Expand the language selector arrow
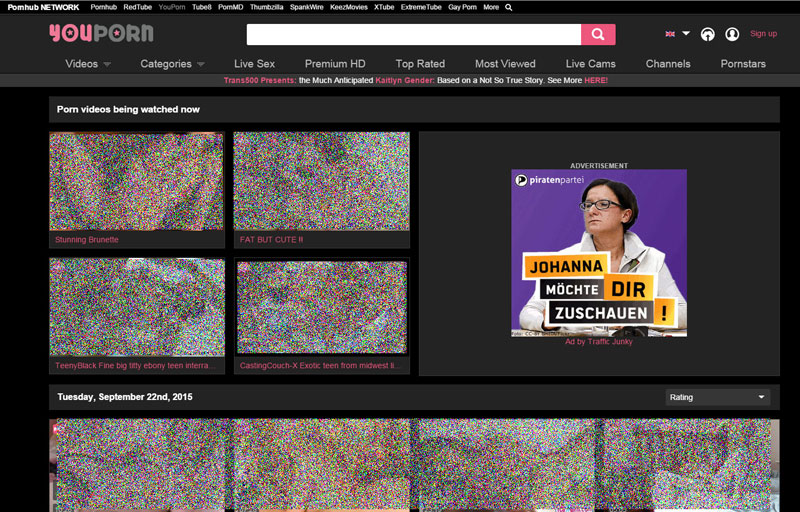800x512 pixels. click(686, 34)
